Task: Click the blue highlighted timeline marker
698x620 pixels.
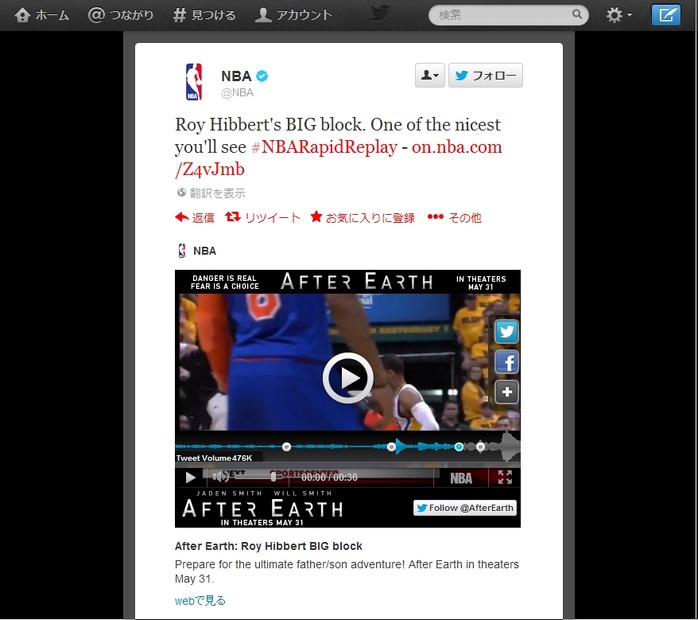Action: (x=459, y=446)
